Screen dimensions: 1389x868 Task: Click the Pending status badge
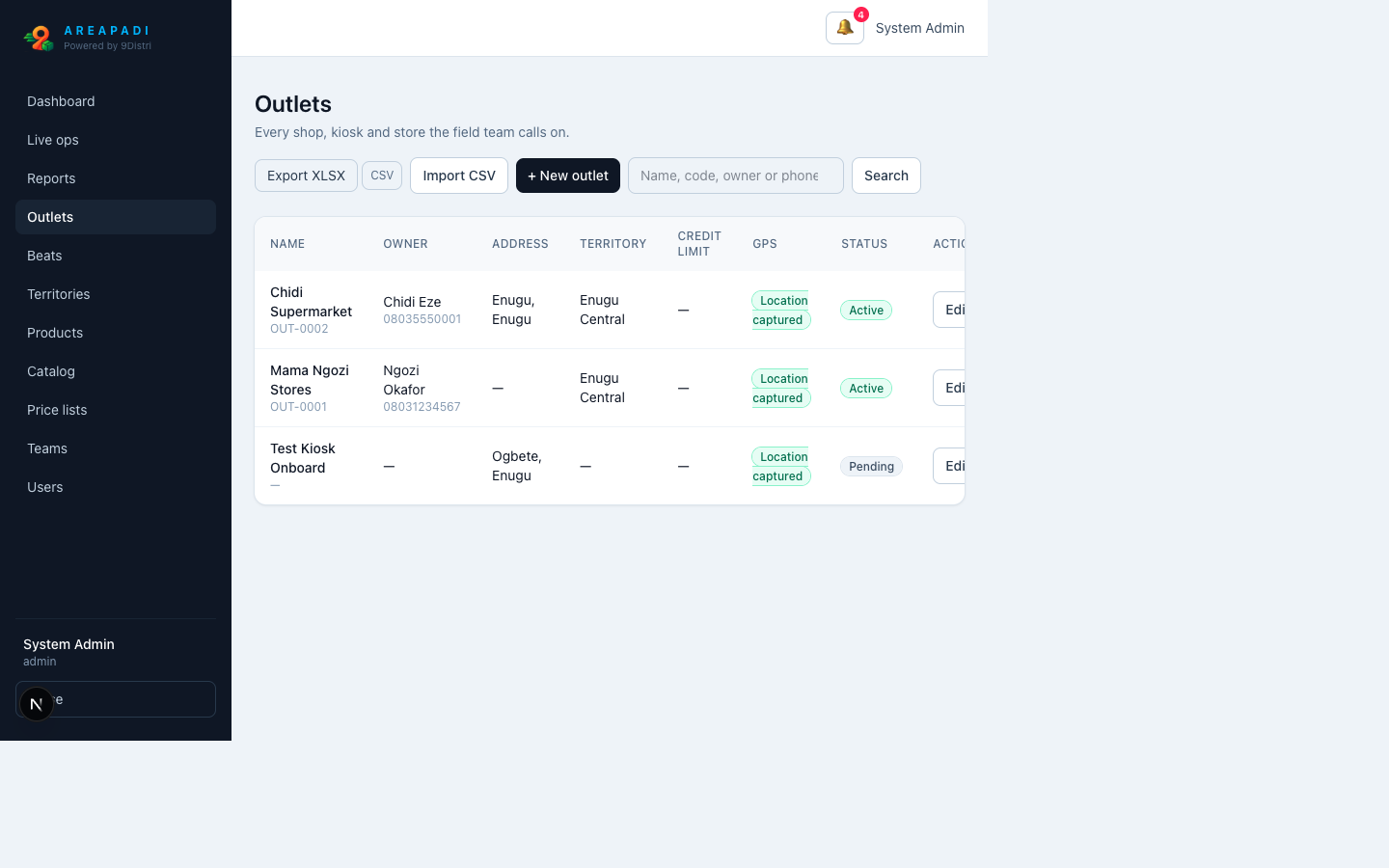tap(871, 466)
